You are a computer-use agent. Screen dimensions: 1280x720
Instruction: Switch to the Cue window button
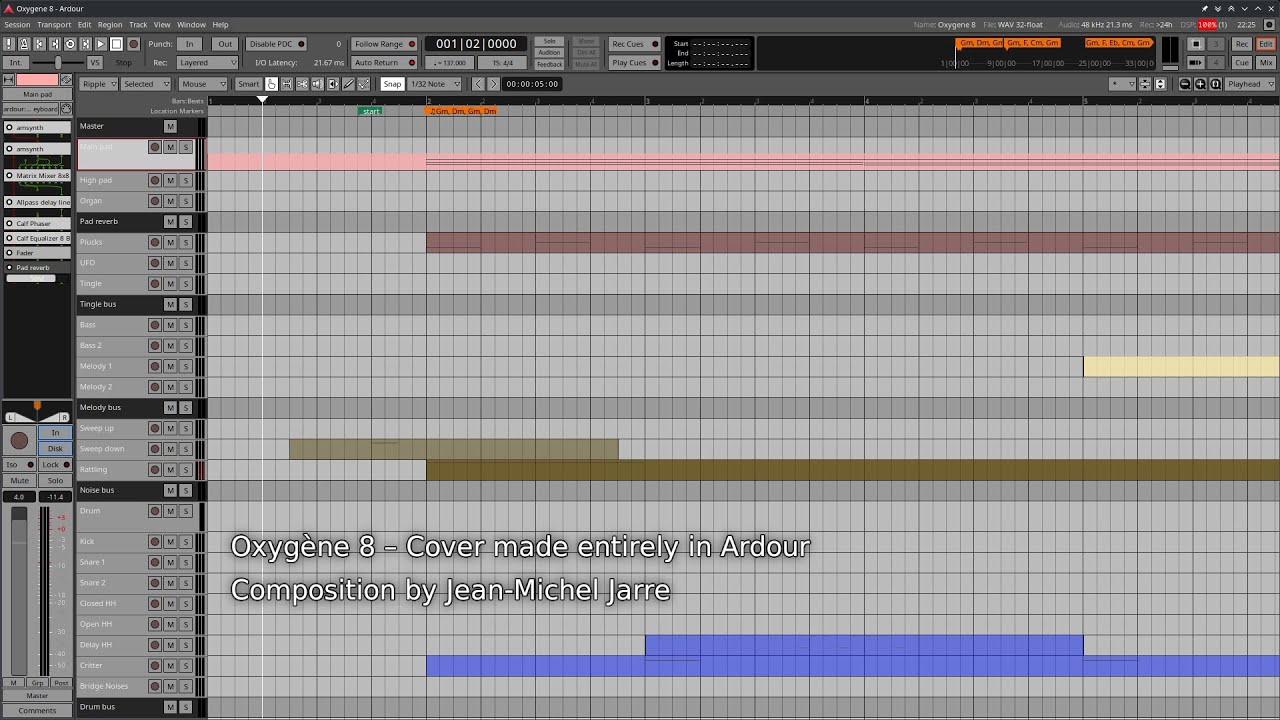pos(1241,62)
